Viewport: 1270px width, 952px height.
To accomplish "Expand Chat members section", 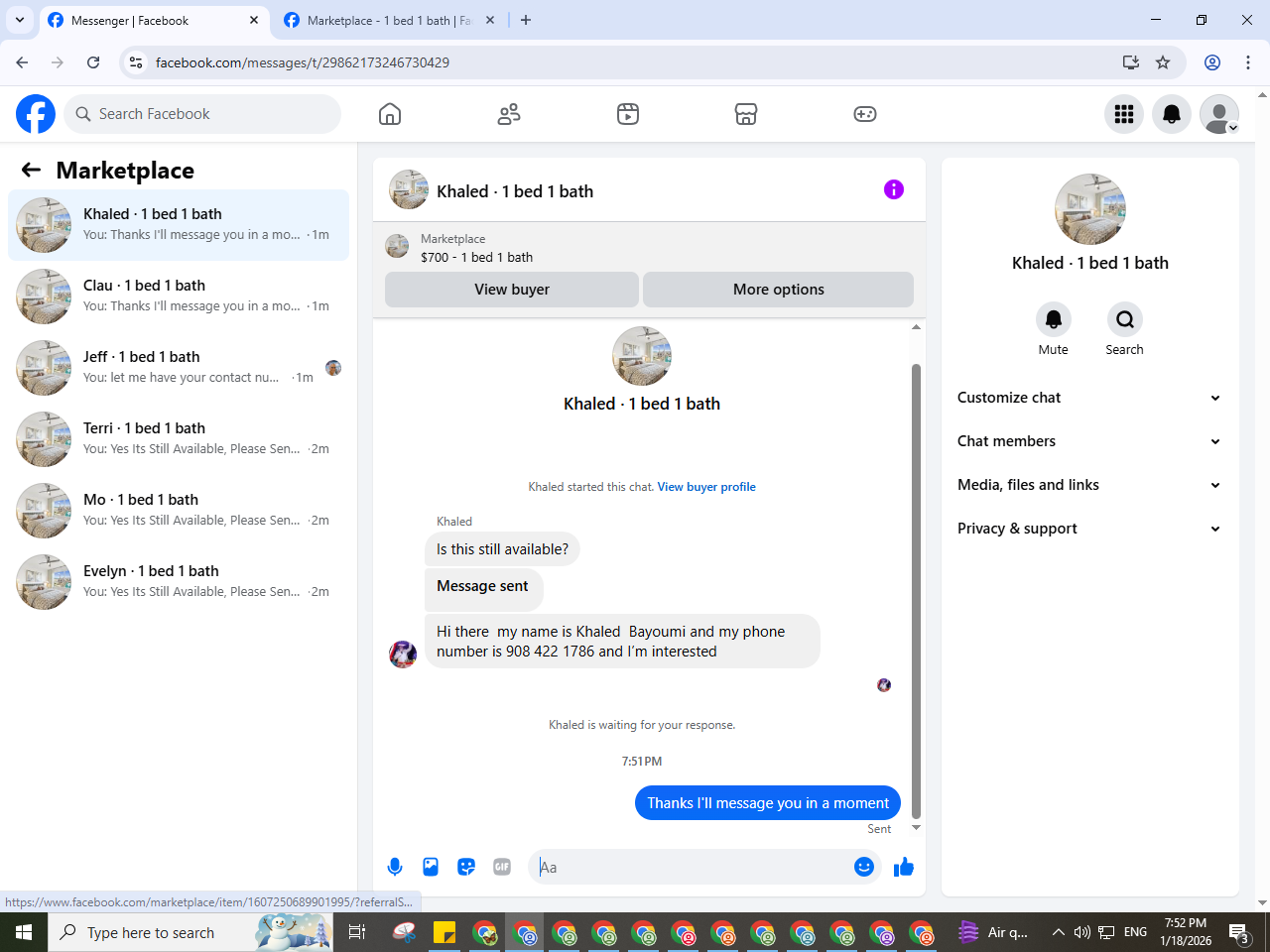I will pyautogui.click(x=1088, y=441).
